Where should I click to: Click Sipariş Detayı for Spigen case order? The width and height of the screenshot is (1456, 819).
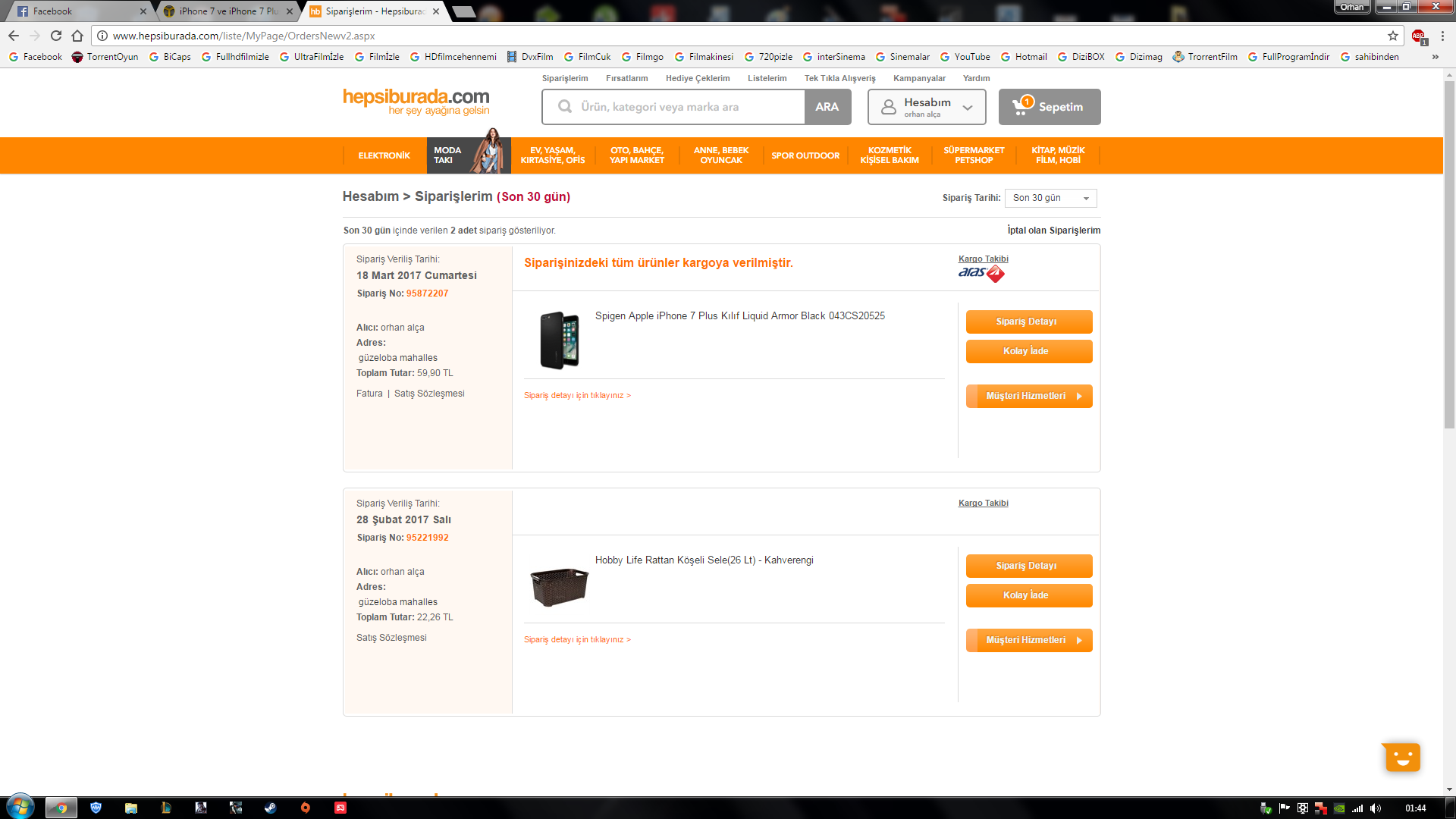pyautogui.click(x=1029, y=322)
